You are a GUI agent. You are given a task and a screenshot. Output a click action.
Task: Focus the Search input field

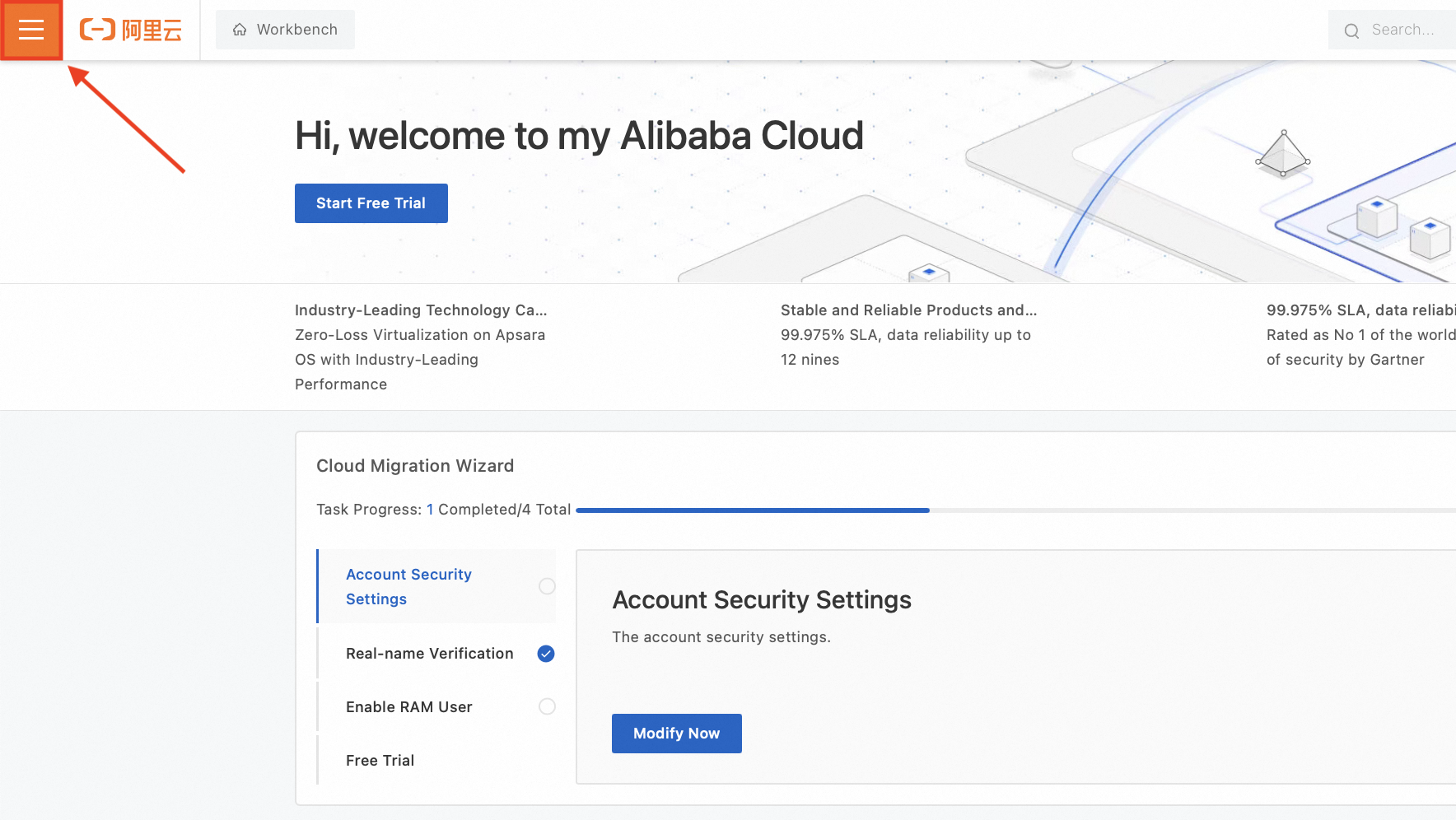(1408, 30)
